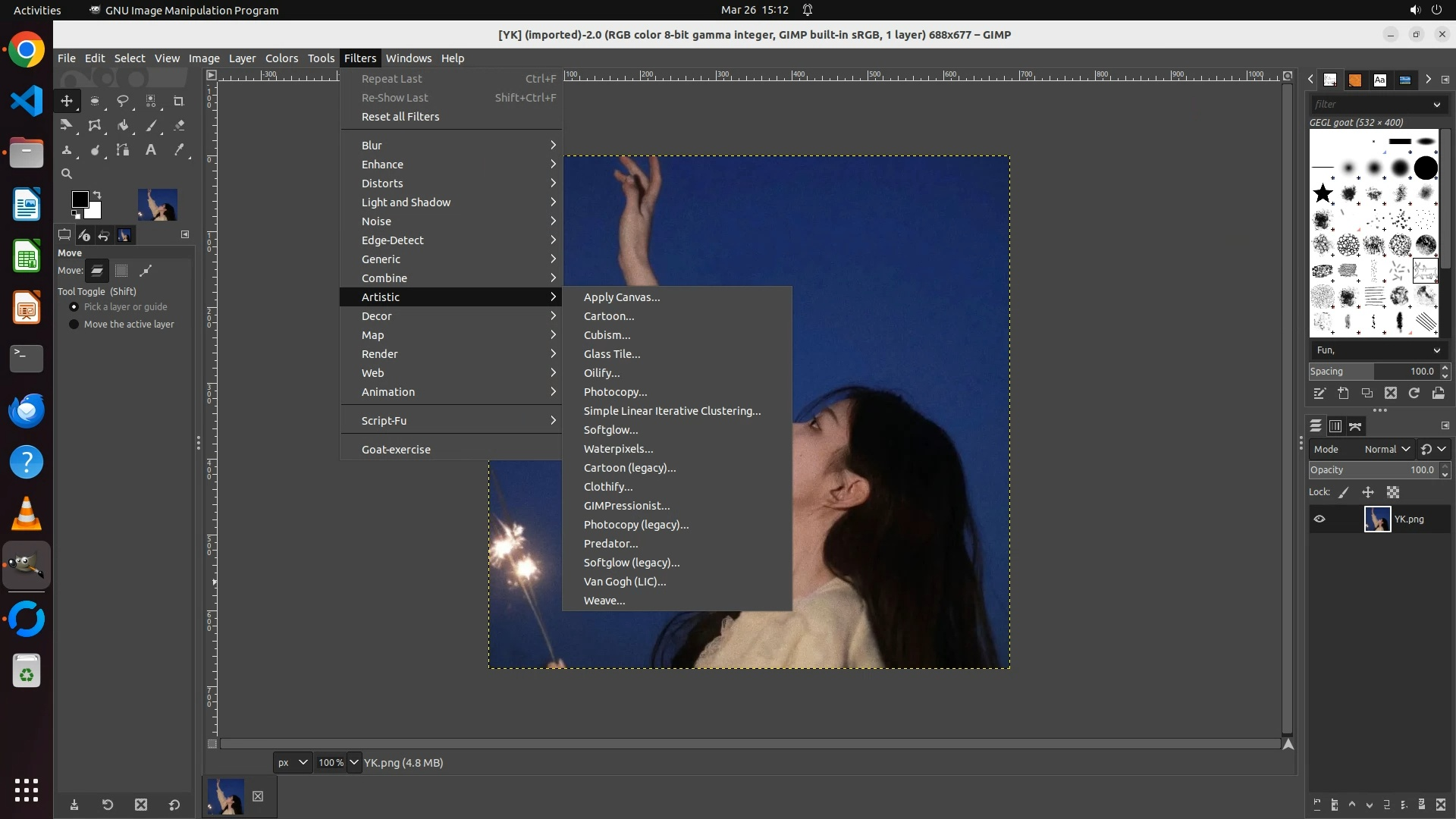Open the Oilify... filter
Screen dimensions: 1456x819
(x=601, y=373)
